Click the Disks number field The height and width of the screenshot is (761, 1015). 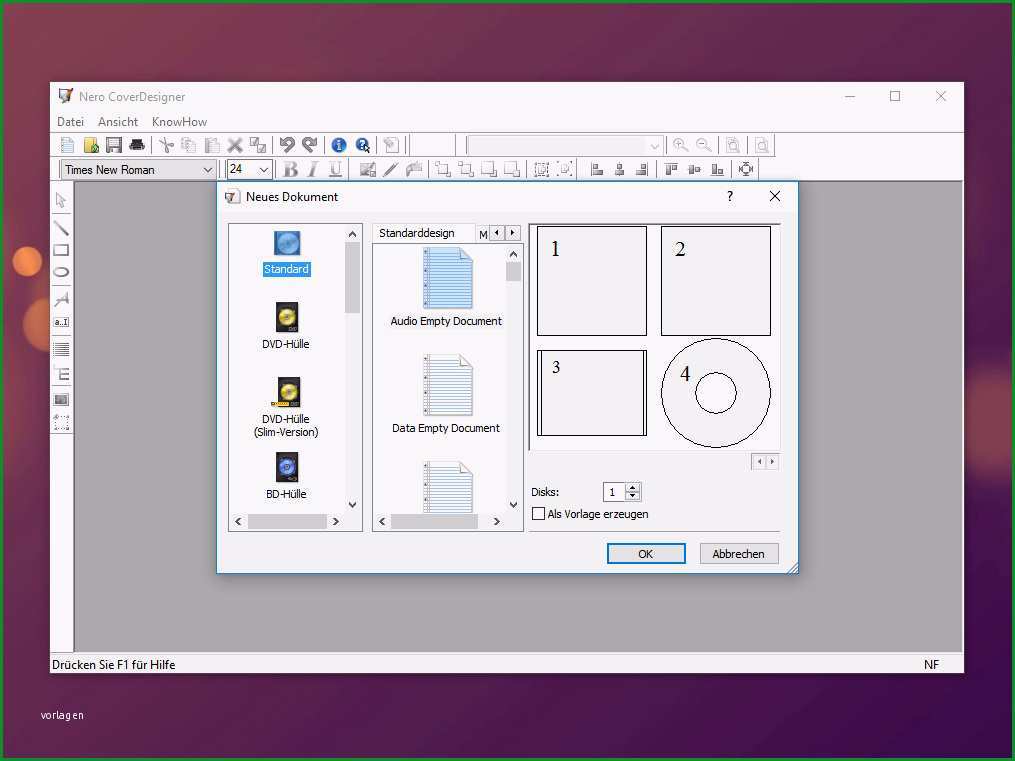click(614, 492)
